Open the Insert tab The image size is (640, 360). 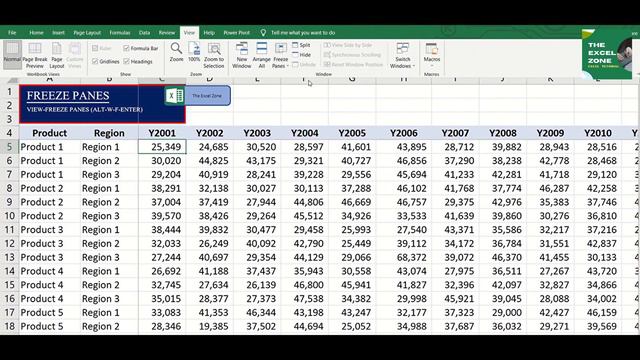(x=58, y=33)
